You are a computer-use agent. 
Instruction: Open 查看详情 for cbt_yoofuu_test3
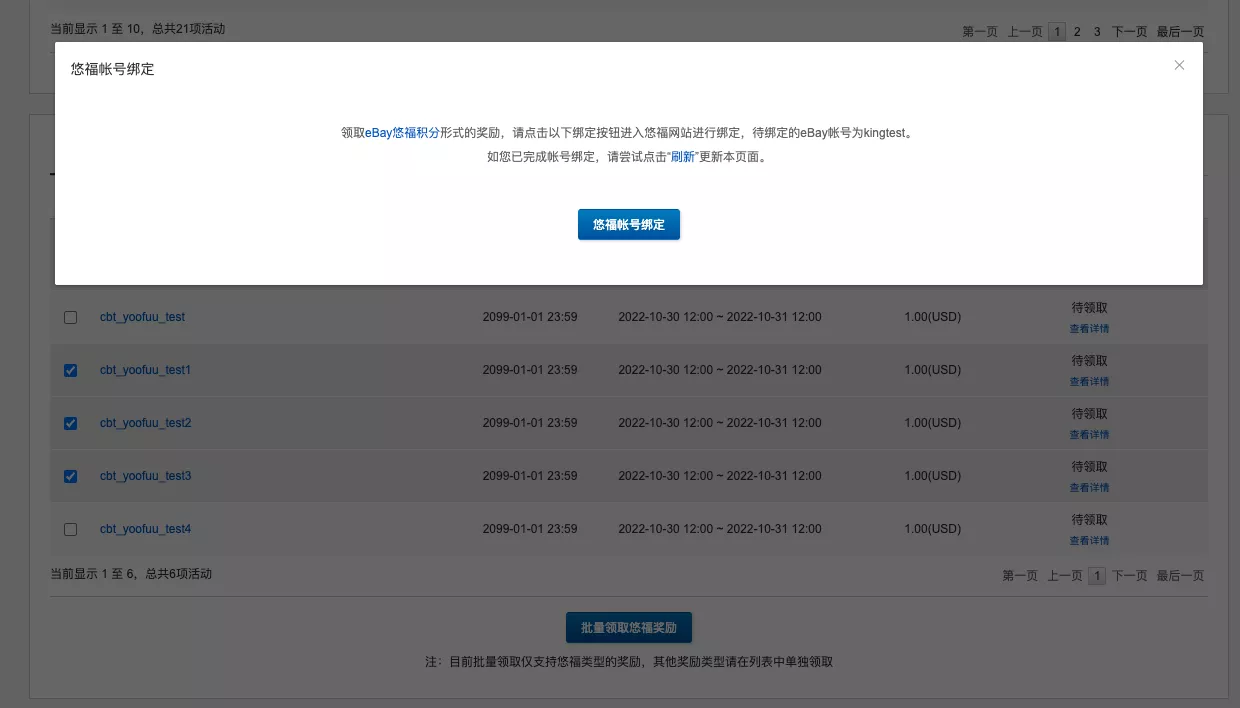[x=1089, y=487]
